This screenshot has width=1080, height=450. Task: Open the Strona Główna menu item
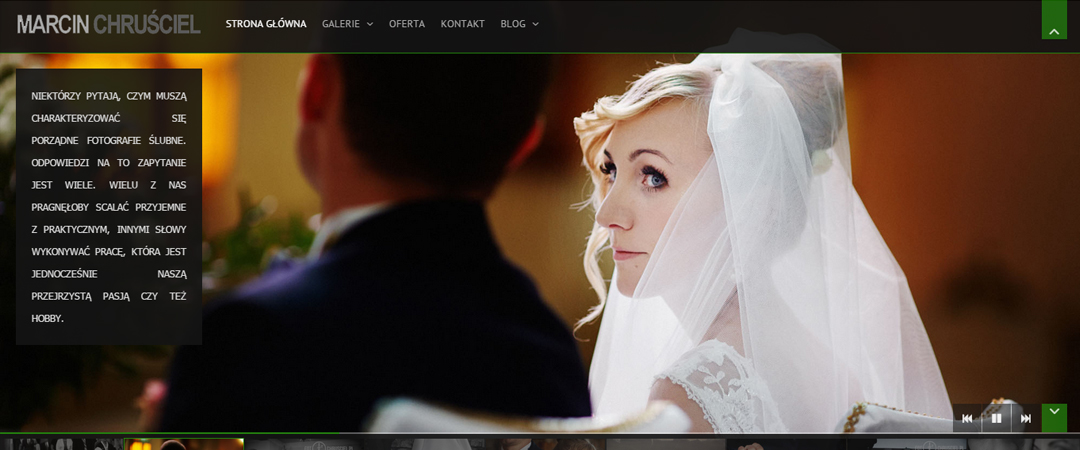coord(266,24)
